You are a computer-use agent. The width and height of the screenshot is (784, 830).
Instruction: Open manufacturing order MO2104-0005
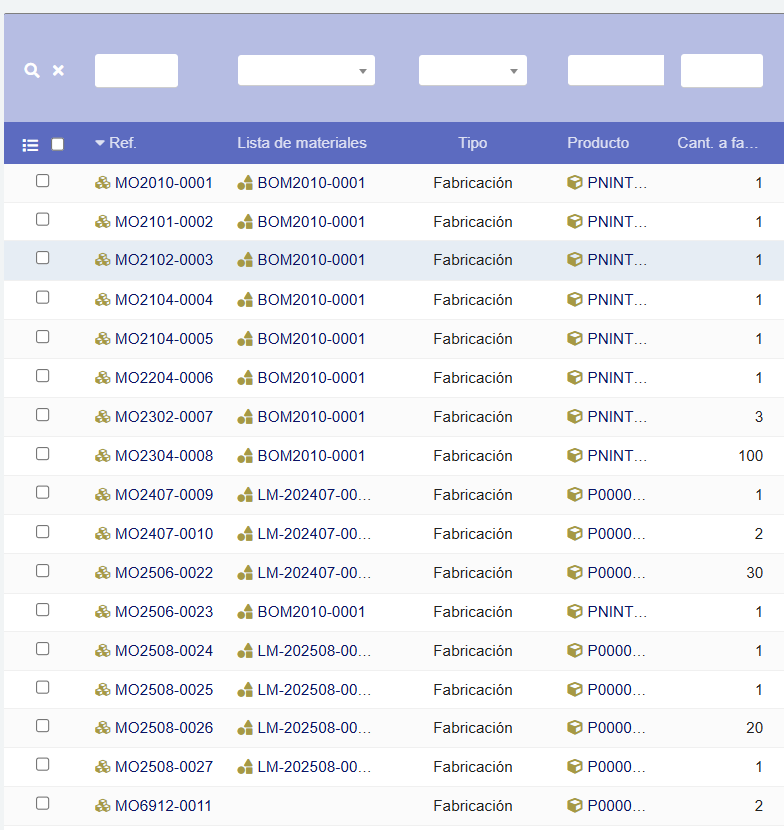164,339
